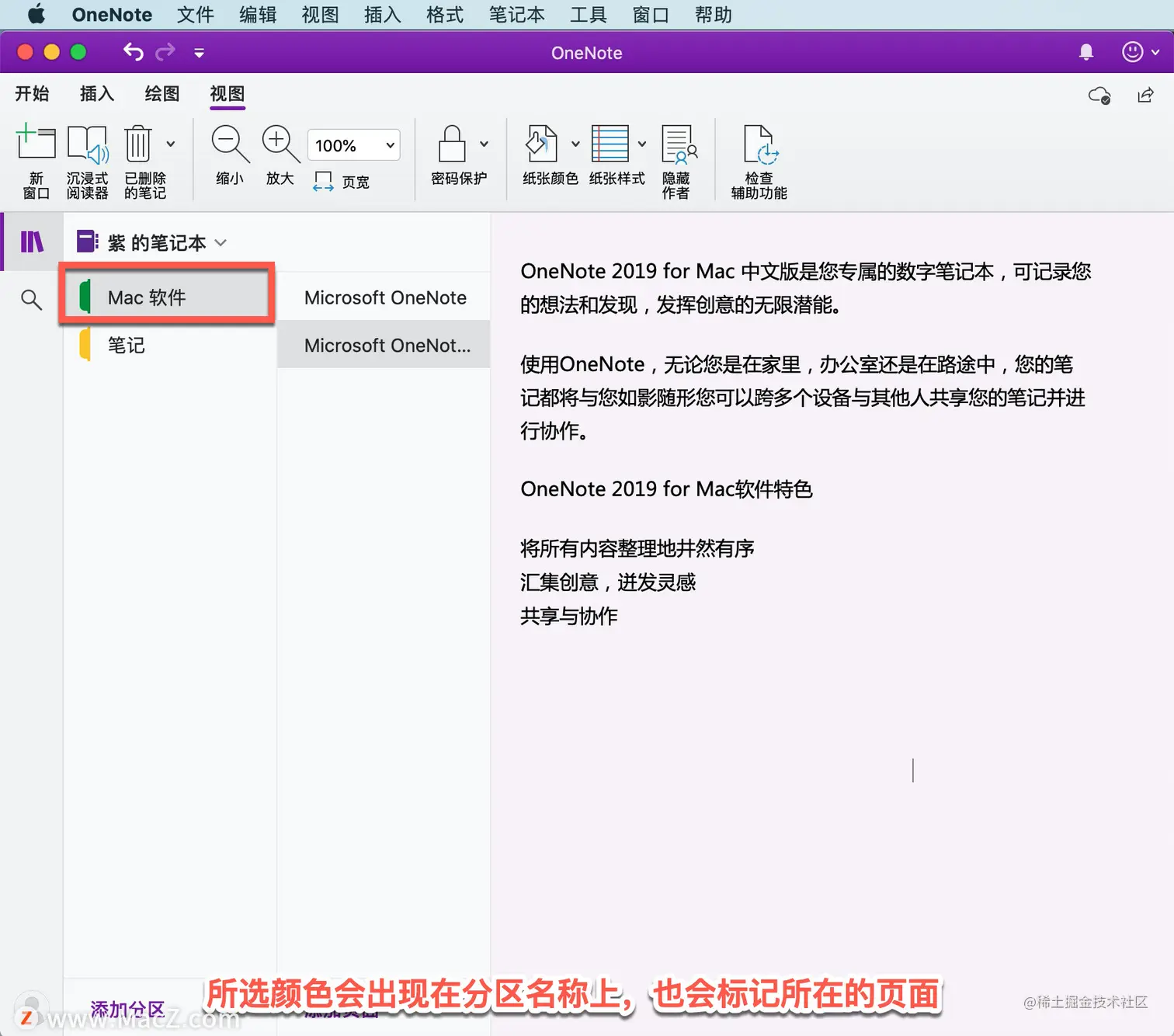Viewport: 1174px width, 1036px height.
Task: Launch the 沉浸式阅读器 immersive reader
Action: [87, 161]
